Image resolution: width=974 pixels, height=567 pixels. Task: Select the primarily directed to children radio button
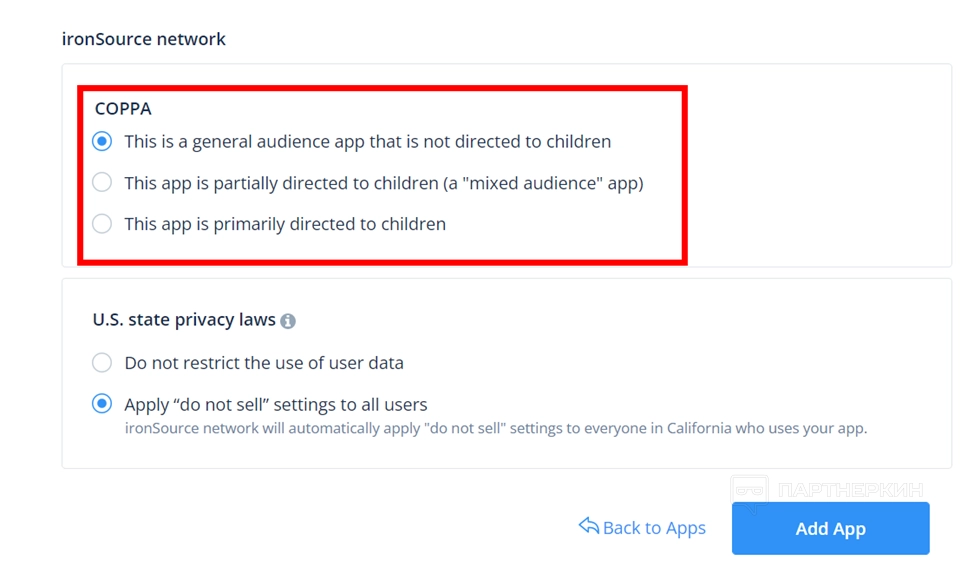tap(102, 224)
